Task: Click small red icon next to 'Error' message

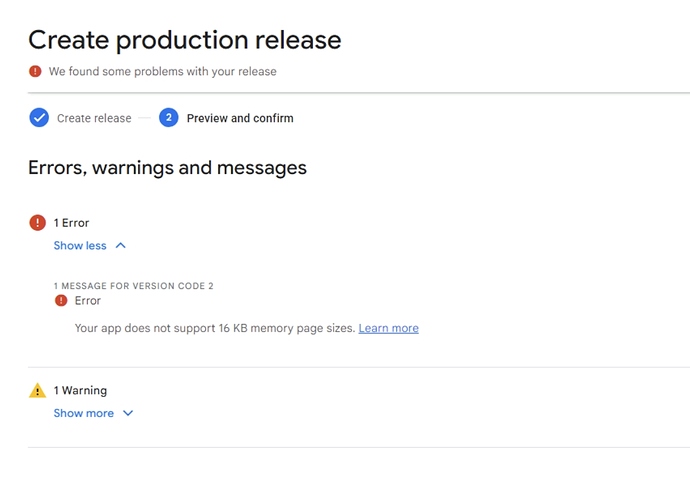Action: coord(61,300)
